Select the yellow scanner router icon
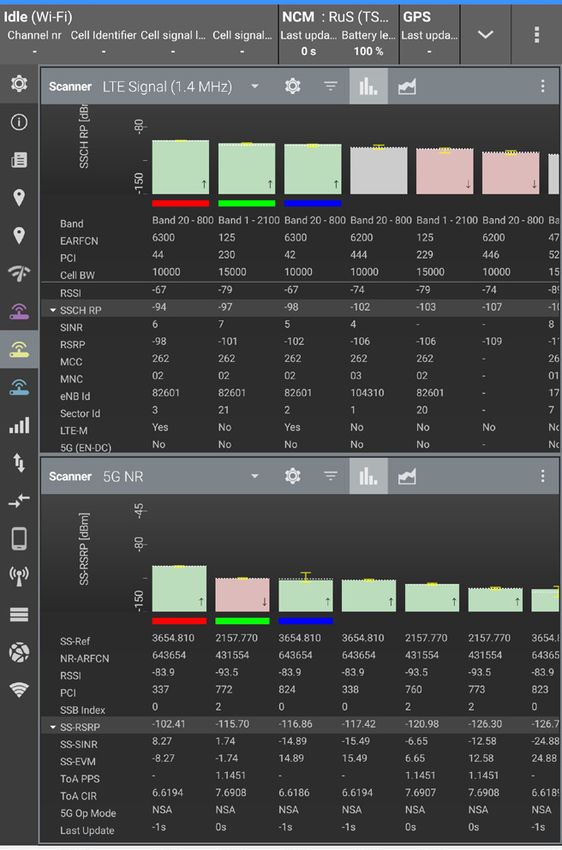This screenshot has width=562, height=850. tap(19, 349)
